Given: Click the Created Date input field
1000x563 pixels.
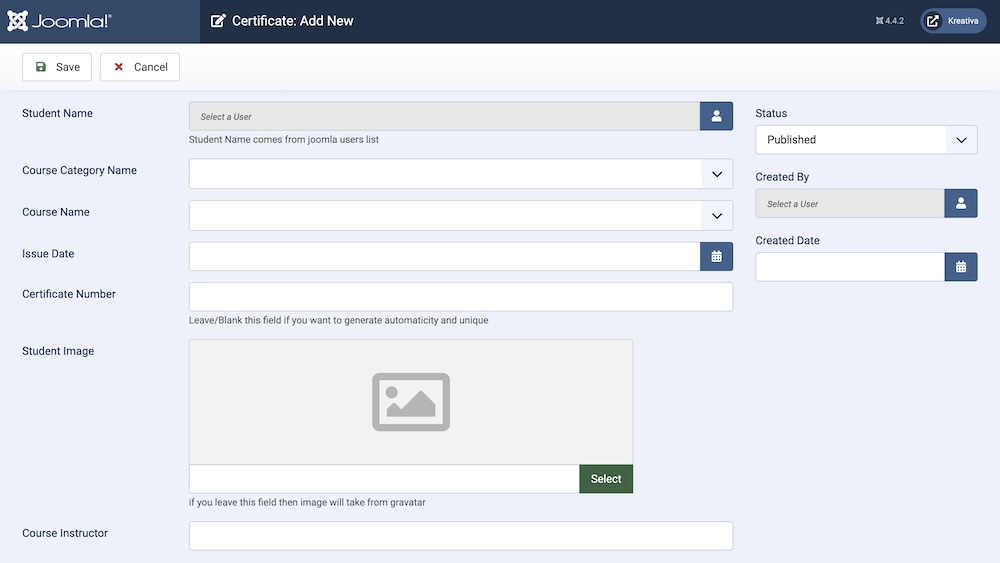Looking at the screenshot, I should [850, 267].
